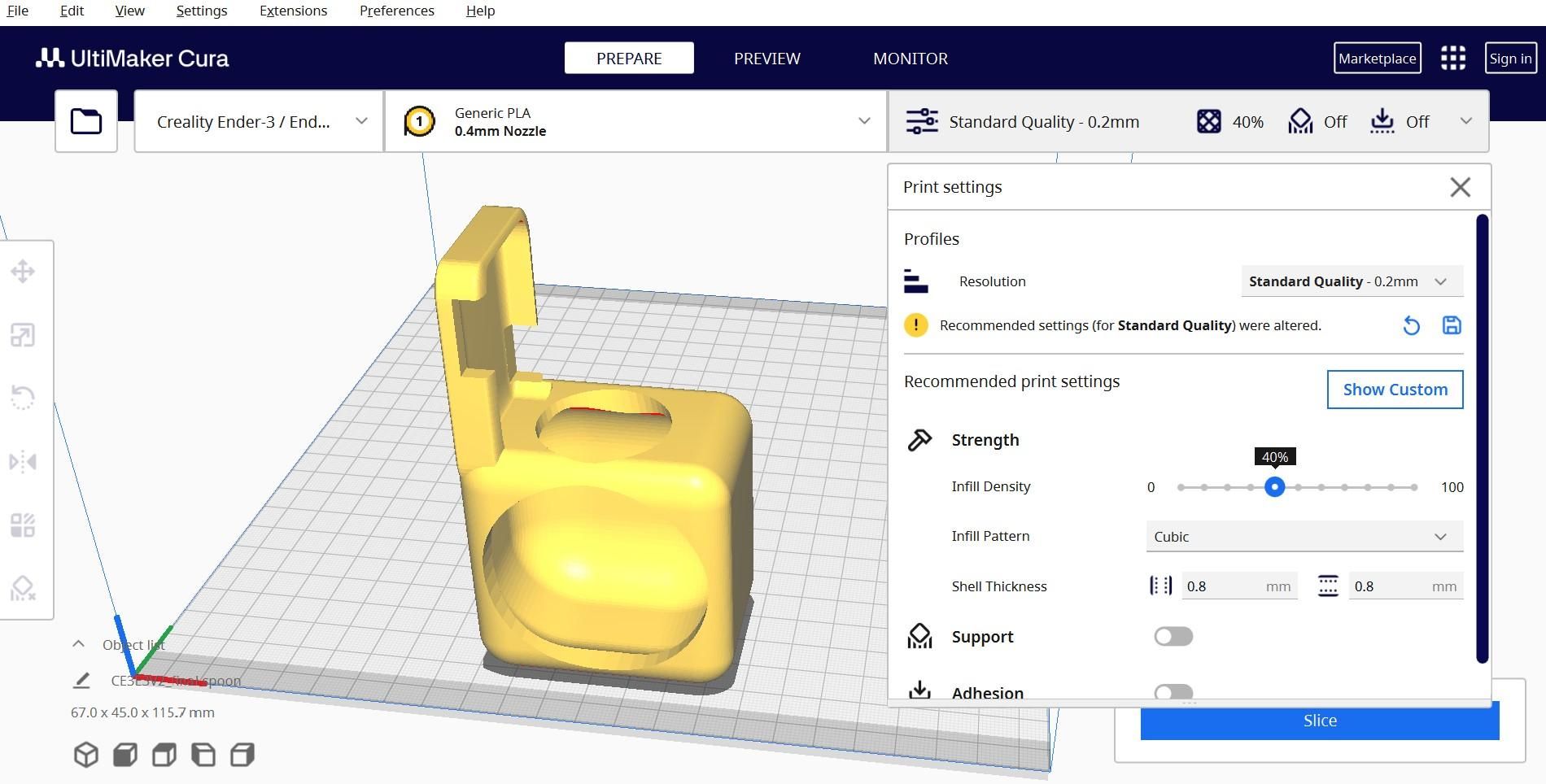Switch to front view cube icon

(125, 755)
